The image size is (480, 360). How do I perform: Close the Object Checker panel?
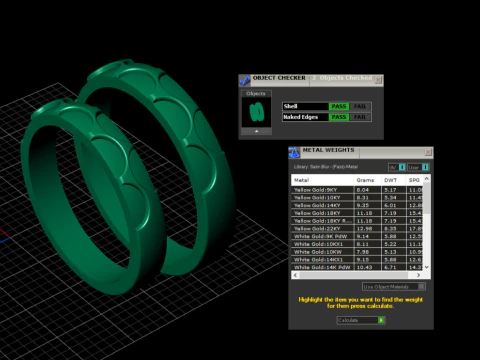(378, 80)
